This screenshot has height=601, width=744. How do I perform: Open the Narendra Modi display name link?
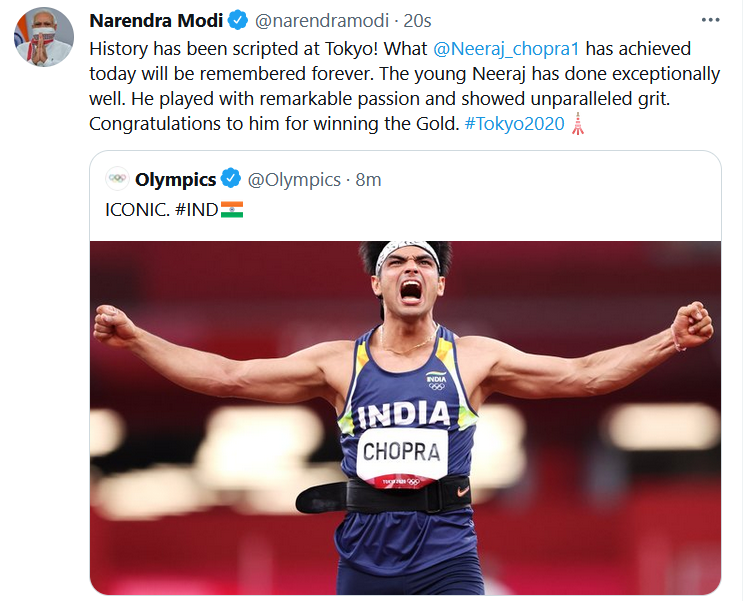[x=156, y=21]
